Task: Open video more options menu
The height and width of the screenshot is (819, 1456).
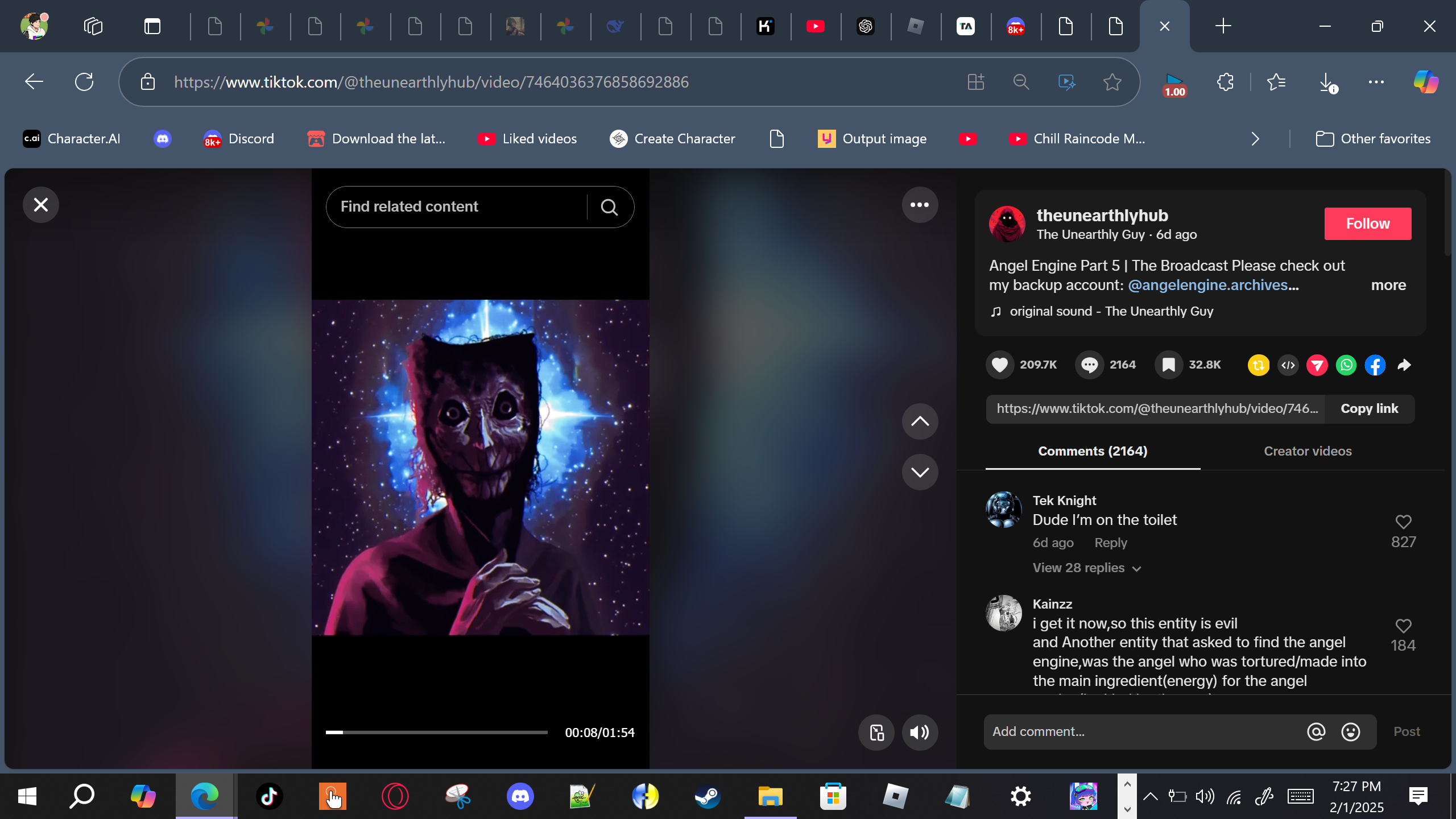Action: (919, 205)
